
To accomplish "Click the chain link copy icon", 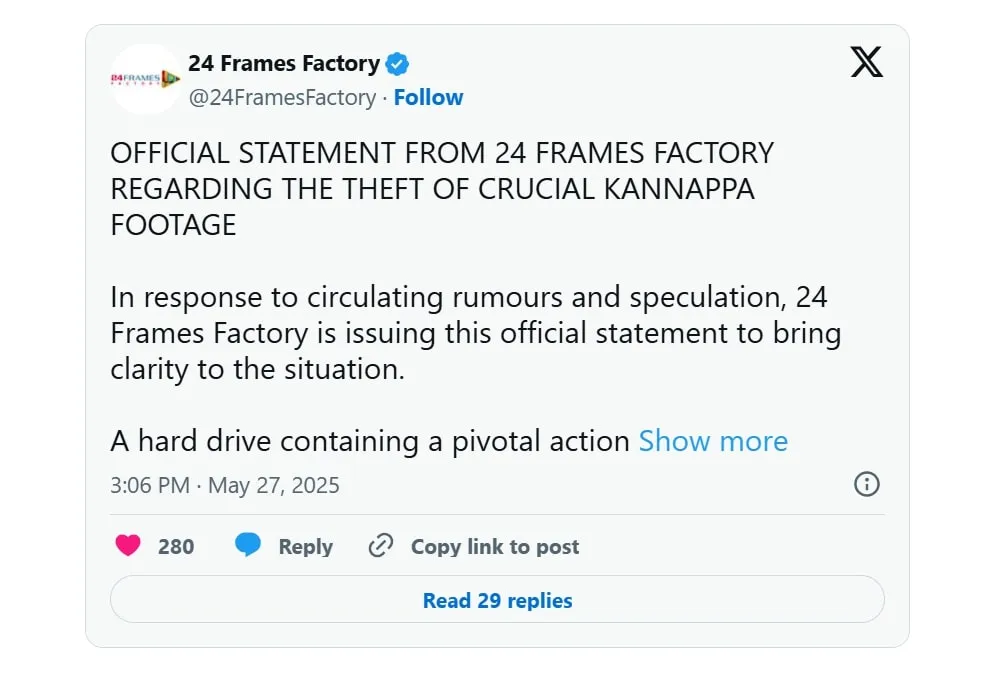I will point(380,546).
